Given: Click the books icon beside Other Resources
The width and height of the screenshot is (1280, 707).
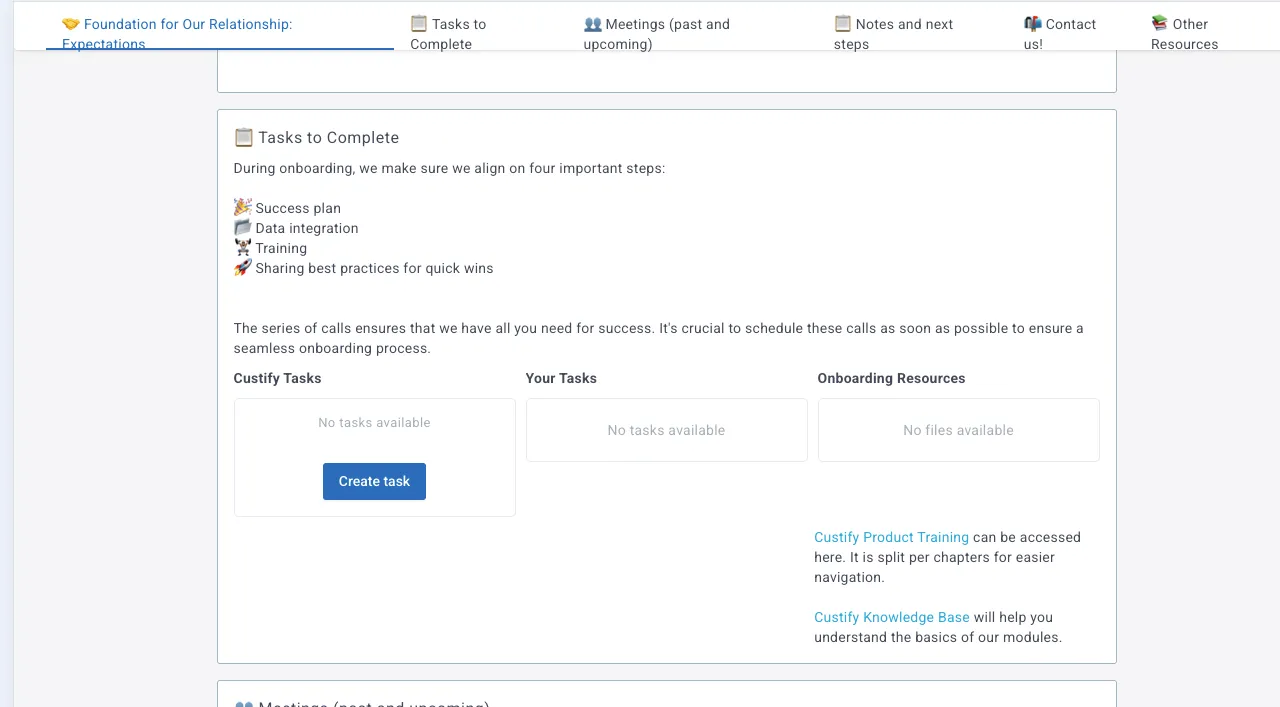Looking at the screenshot, I should (x=1160, y=24).
